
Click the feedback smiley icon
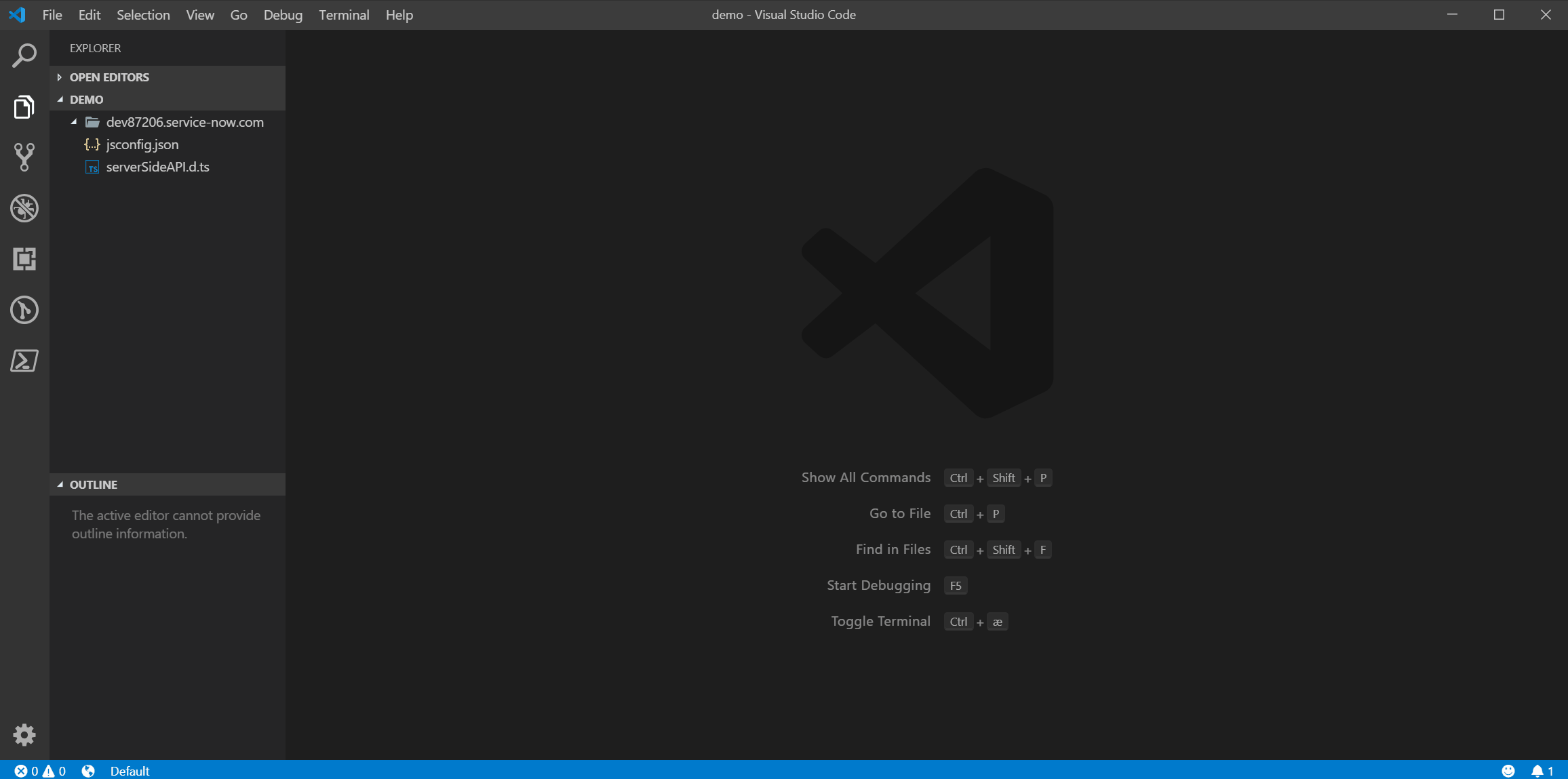tap(1508, 771)
